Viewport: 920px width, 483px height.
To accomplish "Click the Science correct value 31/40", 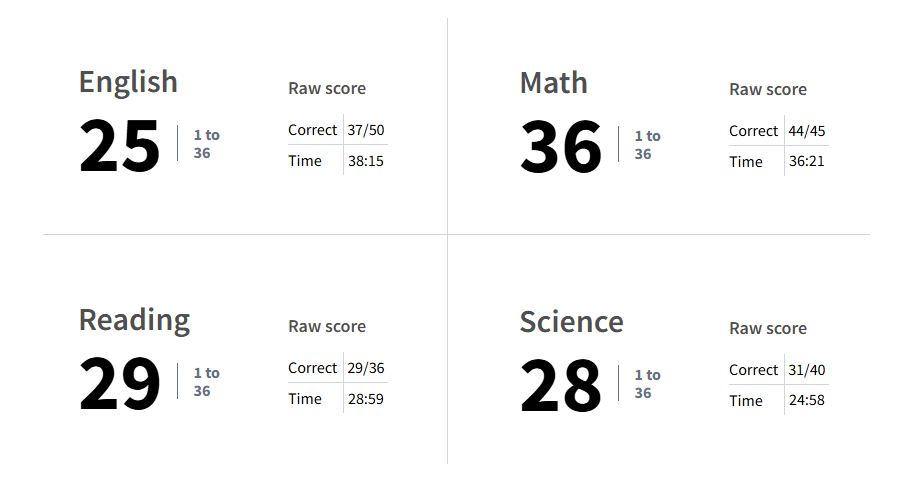I will tap(806, 370).
